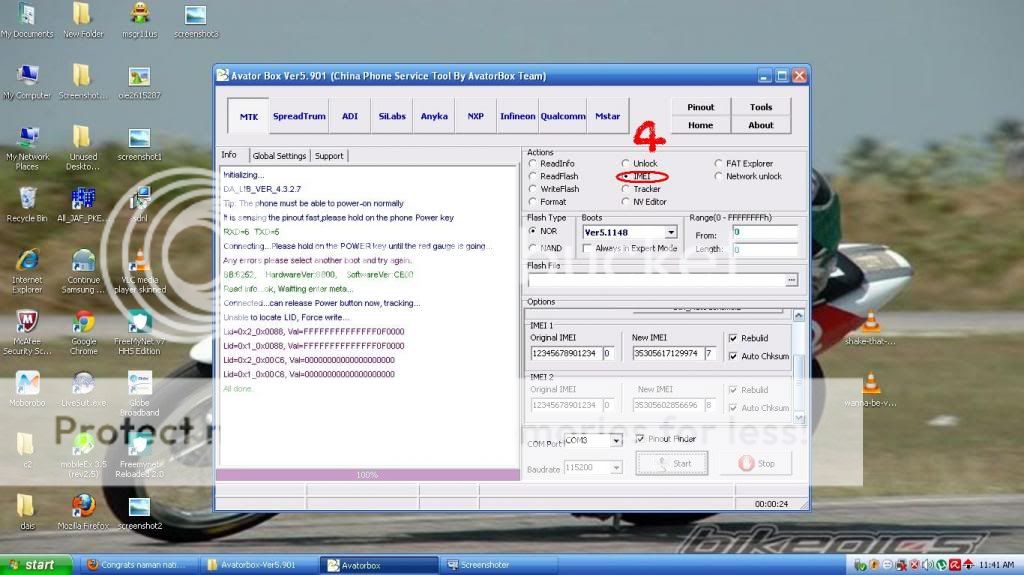Open screenshot3 desktop icon

(196, 20)
